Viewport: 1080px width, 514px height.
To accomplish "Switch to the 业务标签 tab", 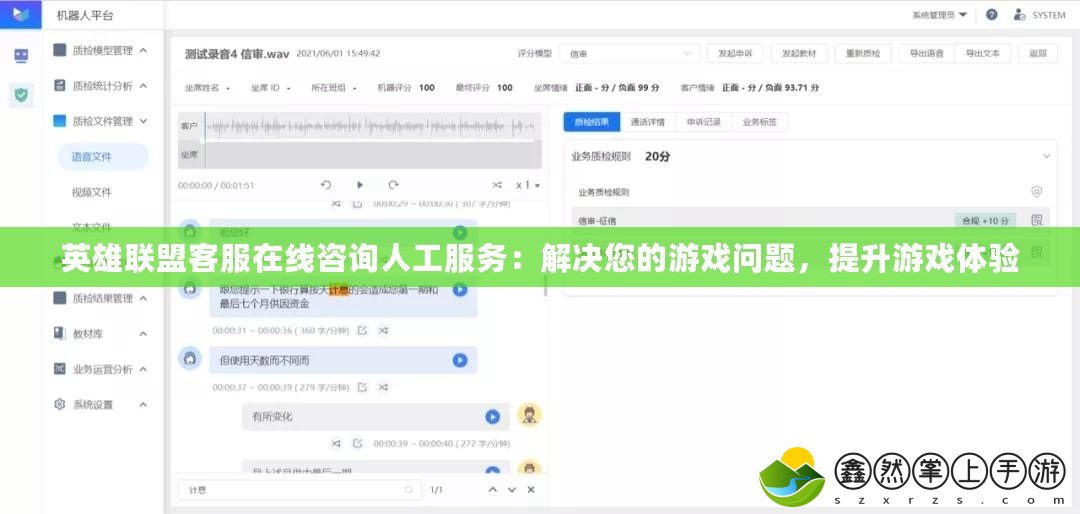I will click(x=759, y=122).
